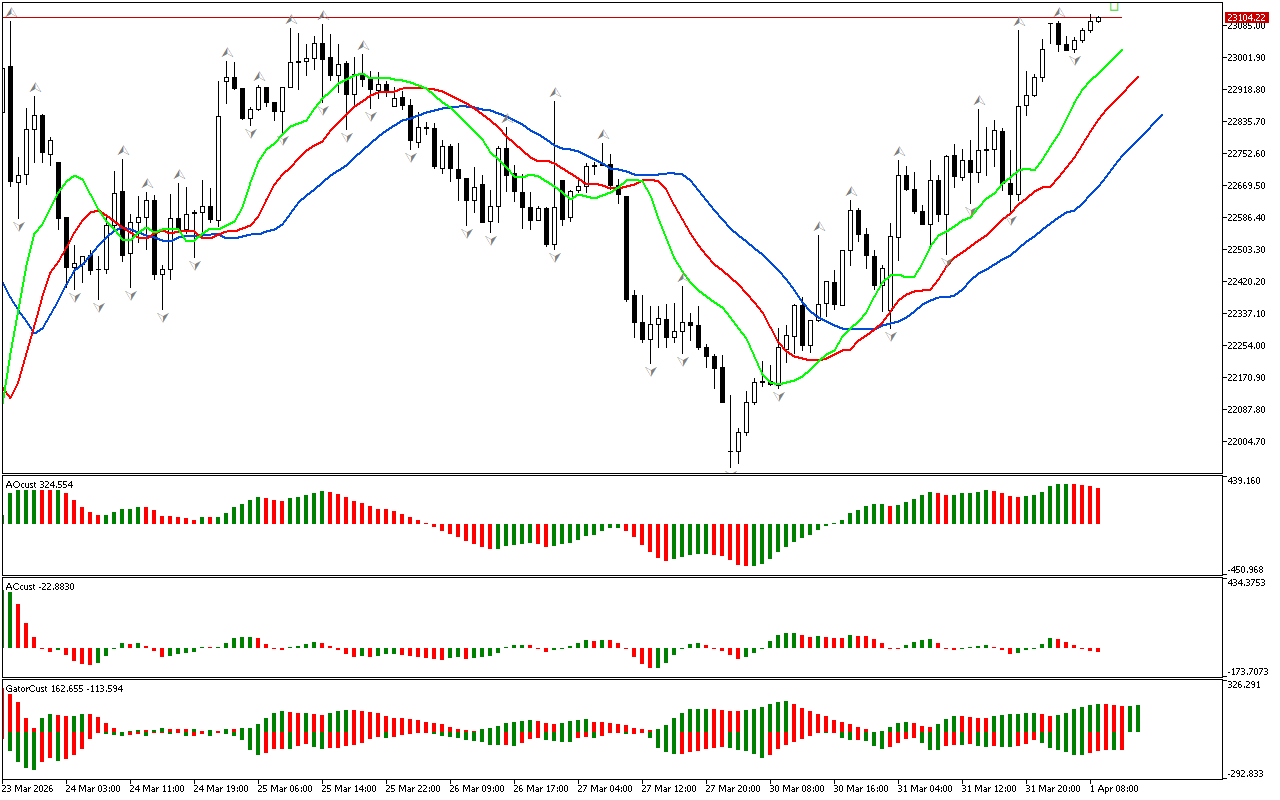Select the blue Alligator jaw line's right end

(1160, 116)
